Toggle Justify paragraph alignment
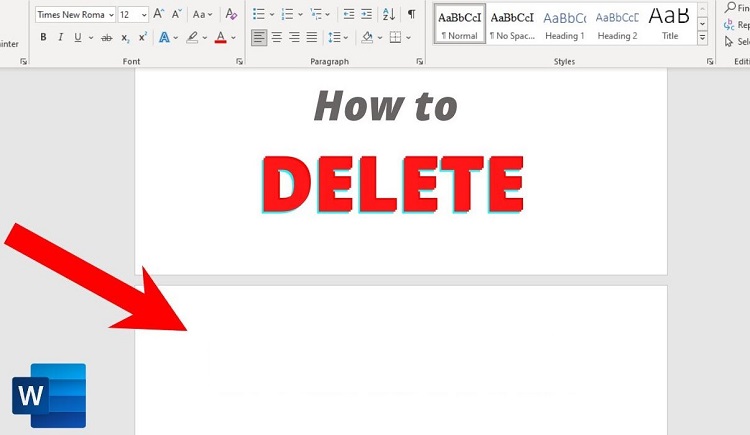 tap(312, 37)
